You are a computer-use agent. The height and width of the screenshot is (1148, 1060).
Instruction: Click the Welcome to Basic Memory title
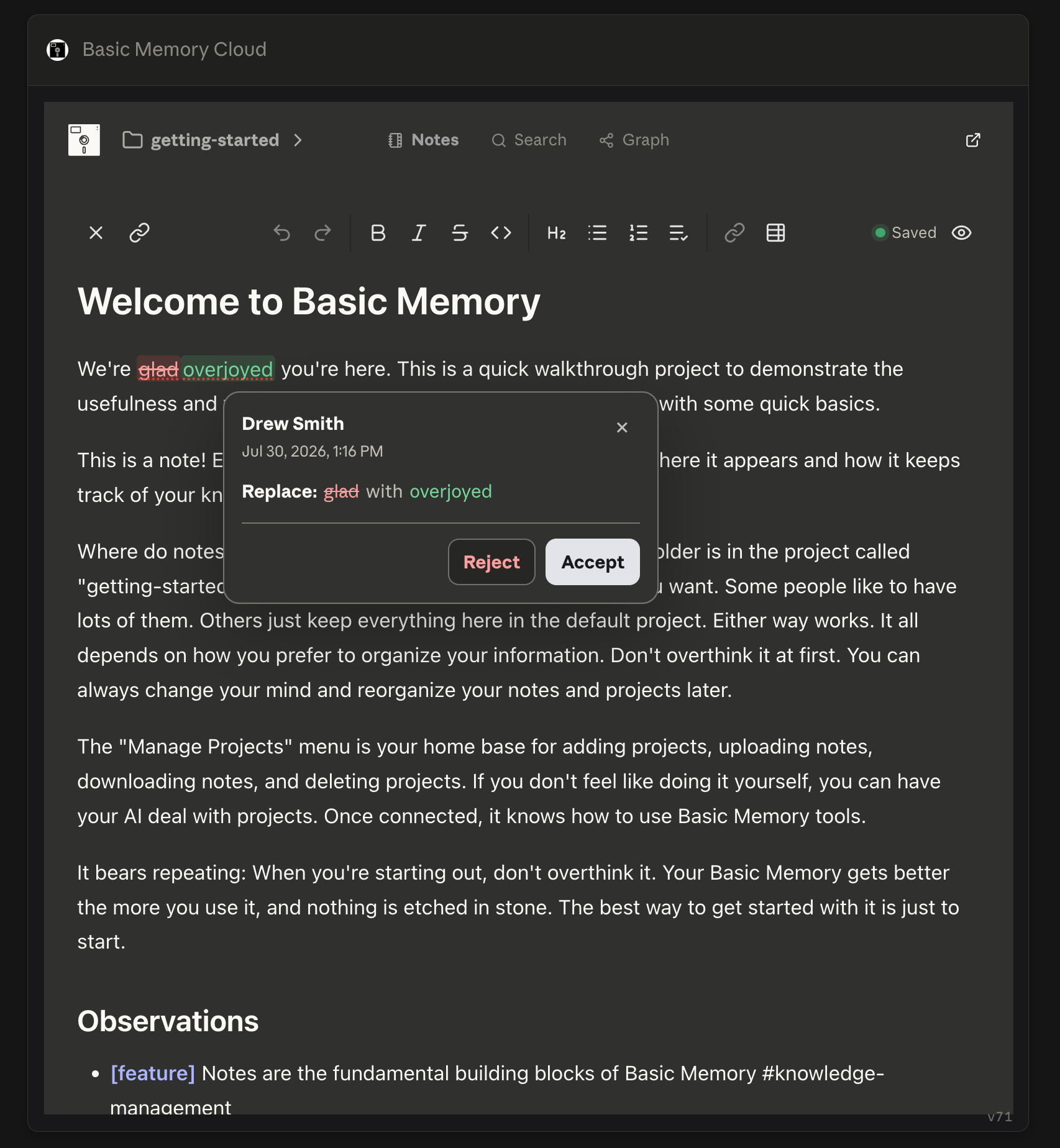309,302
